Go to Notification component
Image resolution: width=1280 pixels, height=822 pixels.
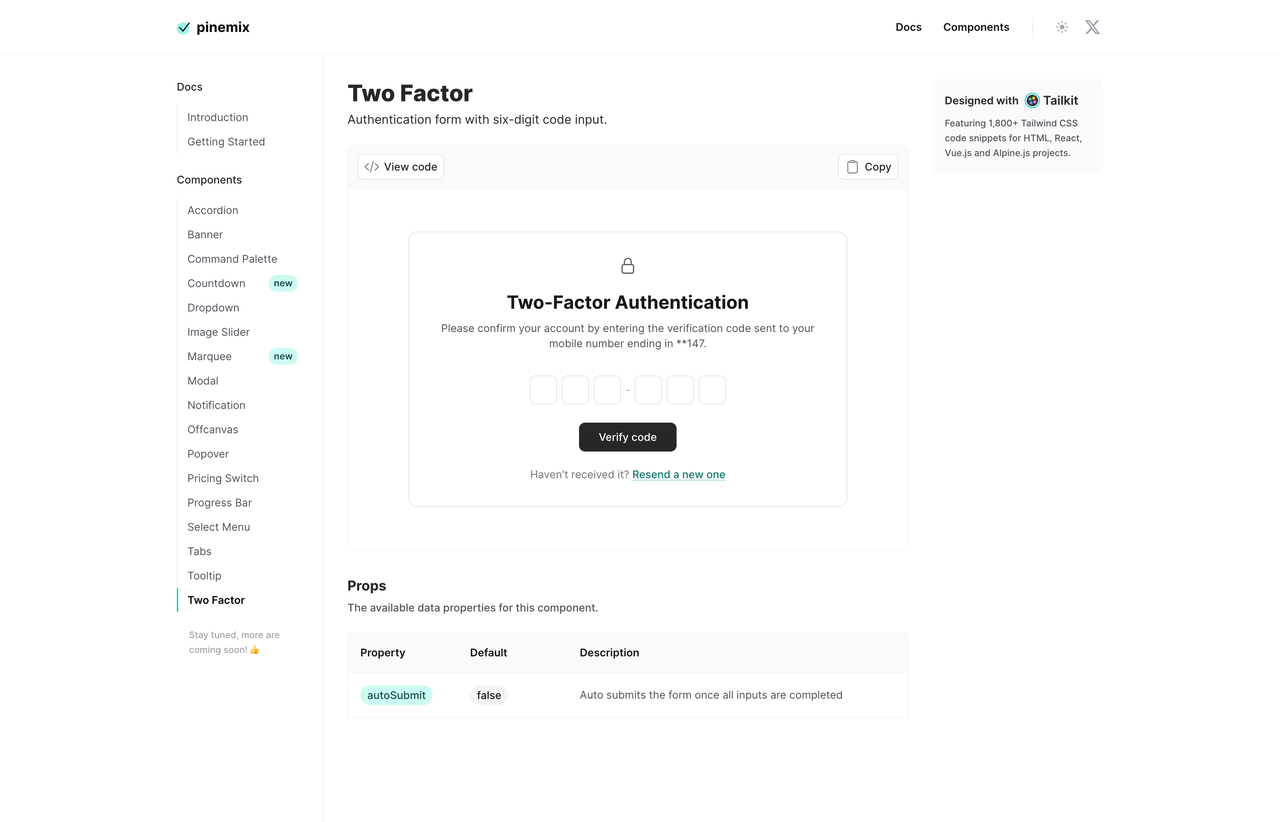[216, 405]
